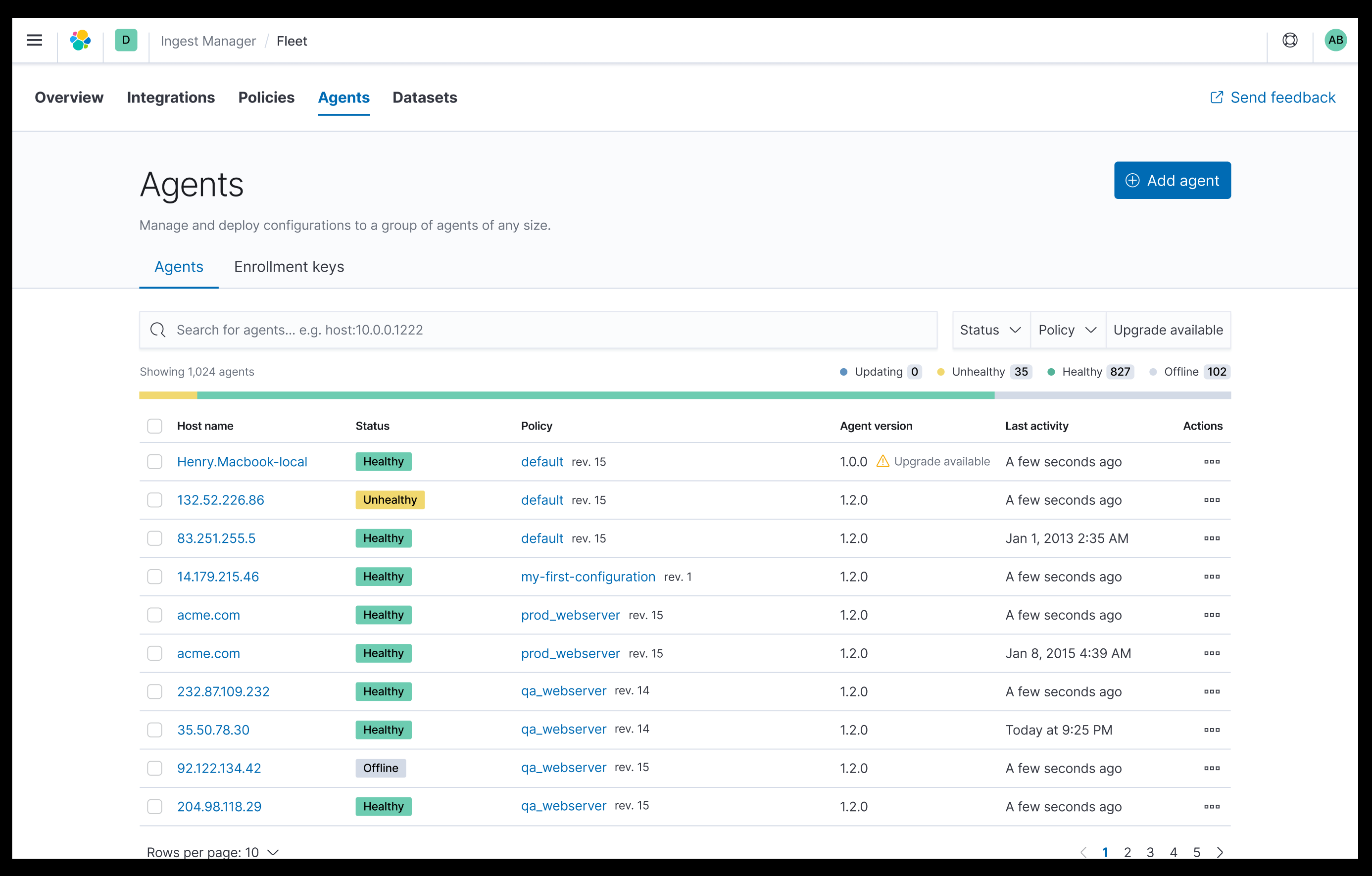This screenshot has height=876, width=1372.
Task: Expand the Rows per page selector
Action: (212, 852)
